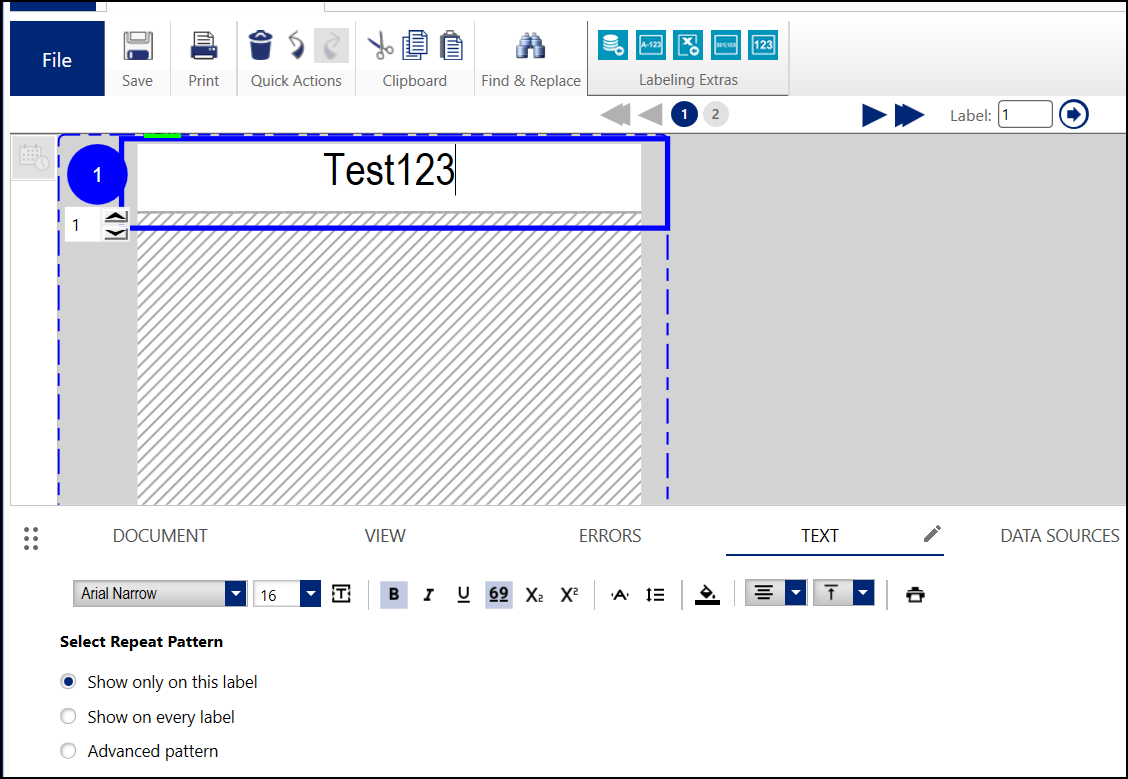The height and width of the screenshot is (779, 1128).
Task: Open the Arial Narrow font dropdown
Action: coord(235,593)
